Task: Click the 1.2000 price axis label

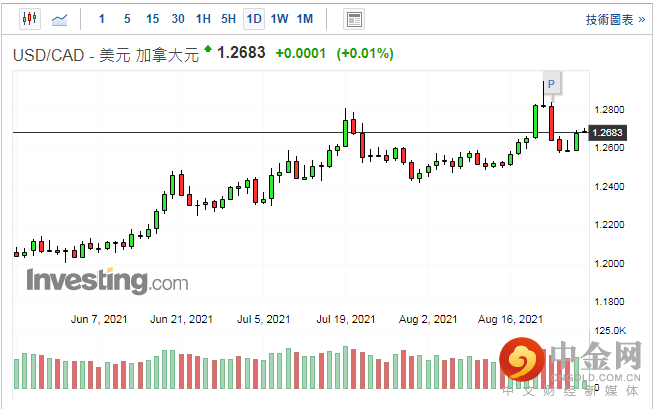Action: click(609, 263)
